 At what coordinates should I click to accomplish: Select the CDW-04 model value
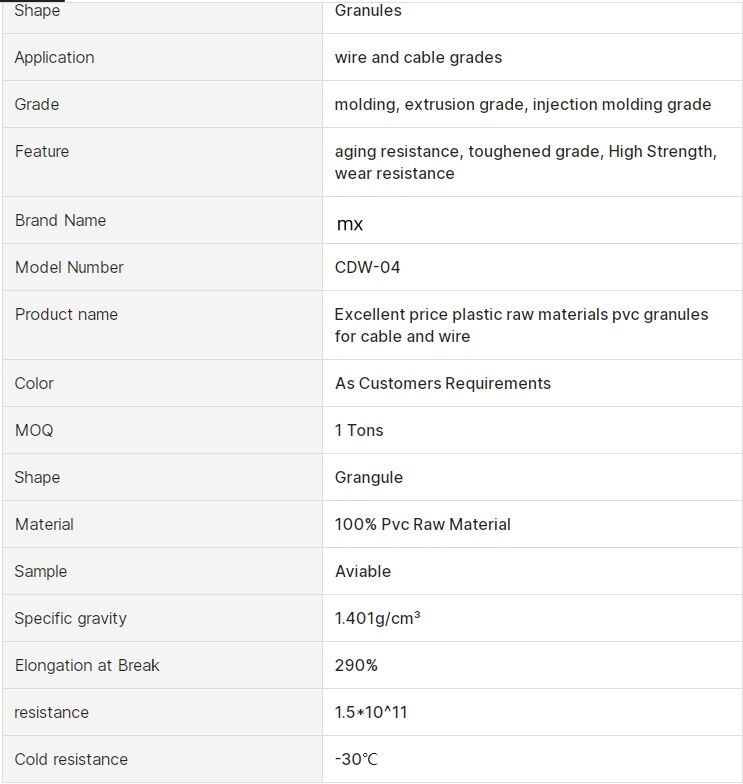(x=367, y=268)
